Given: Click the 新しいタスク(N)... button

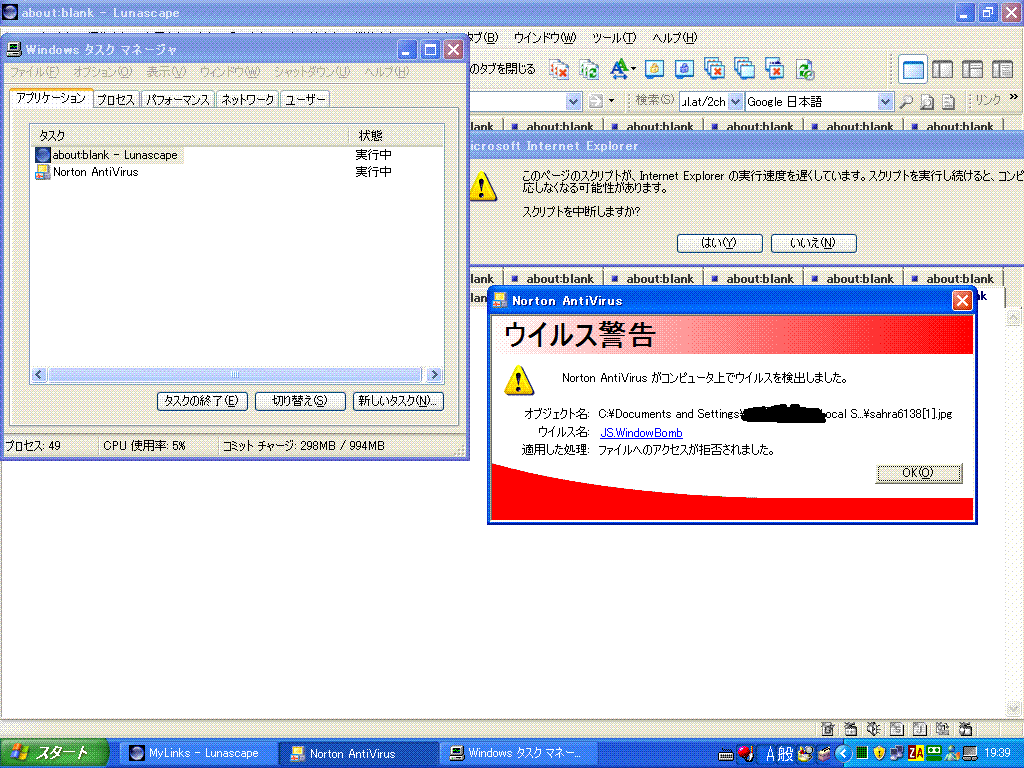Looking at the screenshot, I should pyautogui.click(x=398, y=401).
